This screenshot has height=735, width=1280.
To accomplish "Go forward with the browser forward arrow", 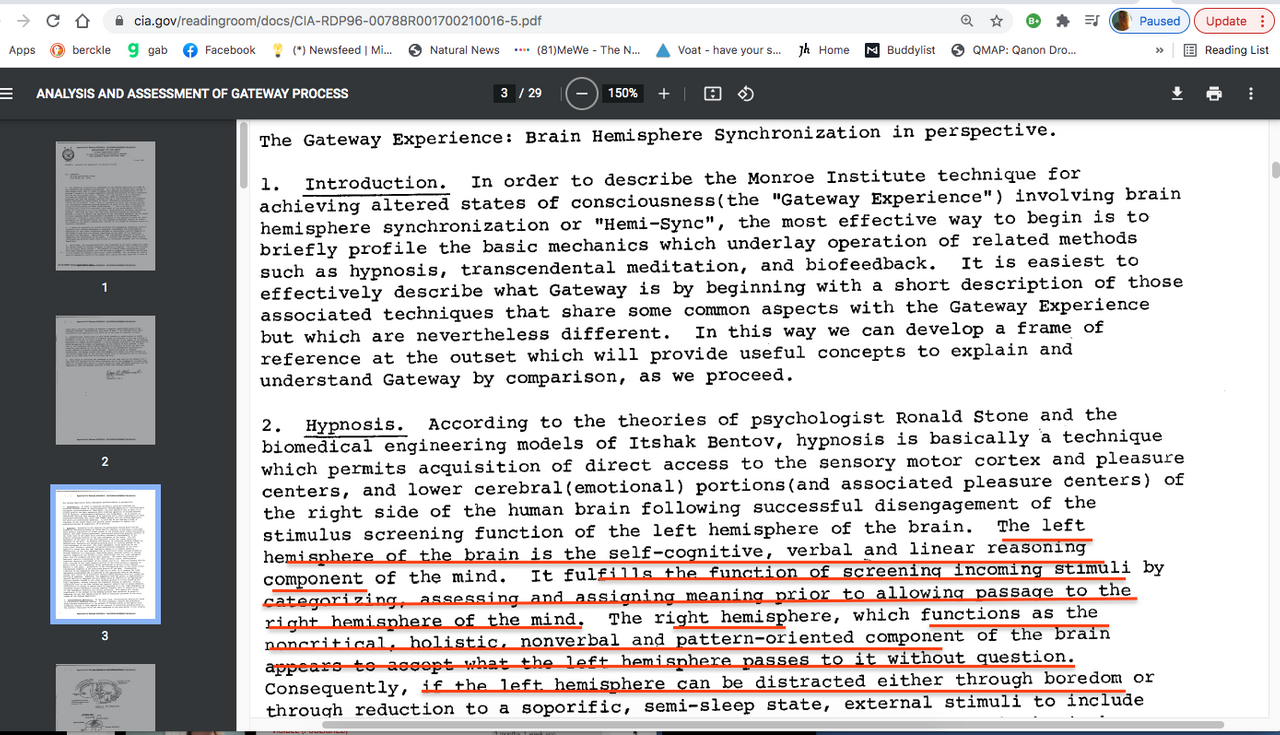I will [x=23, y=20].
